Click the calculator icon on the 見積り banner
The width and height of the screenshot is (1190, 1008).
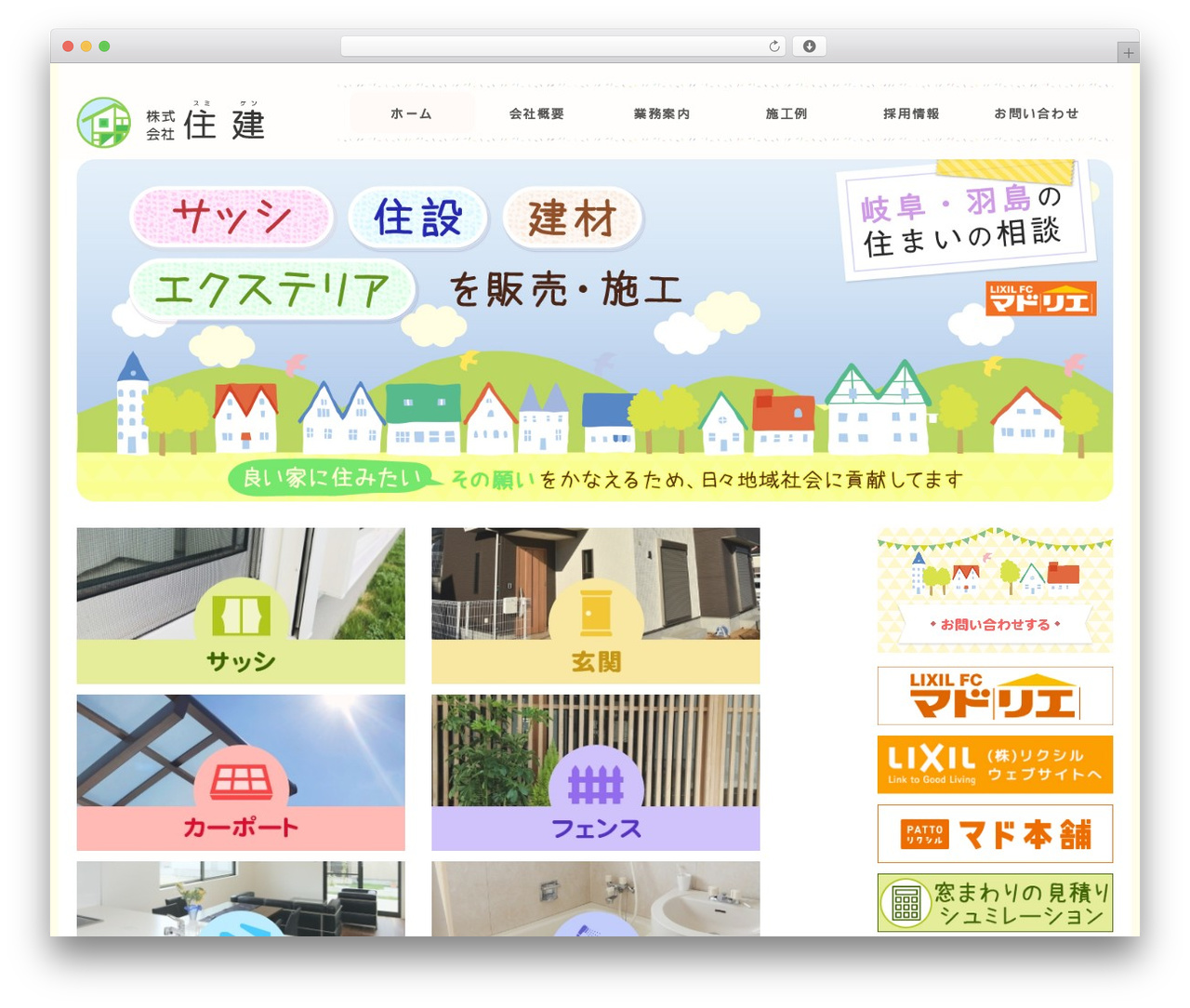pyautogui.click(x=906, y=903)
